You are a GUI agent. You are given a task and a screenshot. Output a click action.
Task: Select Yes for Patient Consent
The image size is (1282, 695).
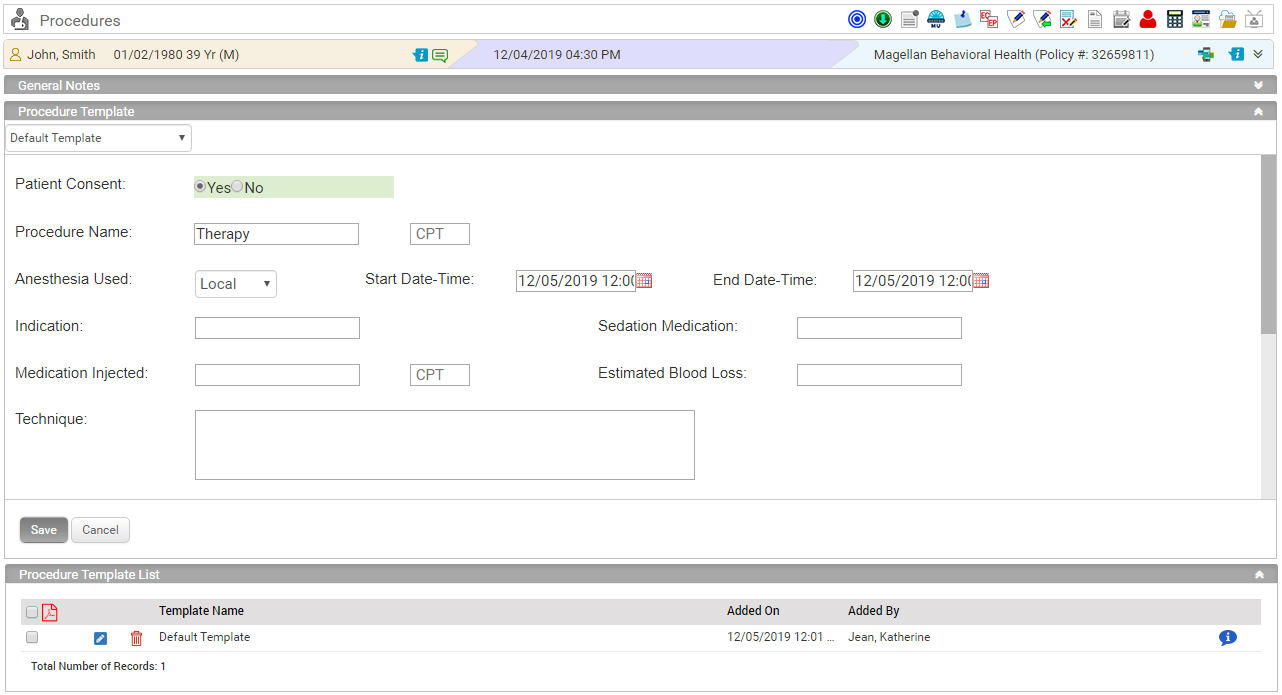[200, 187]
